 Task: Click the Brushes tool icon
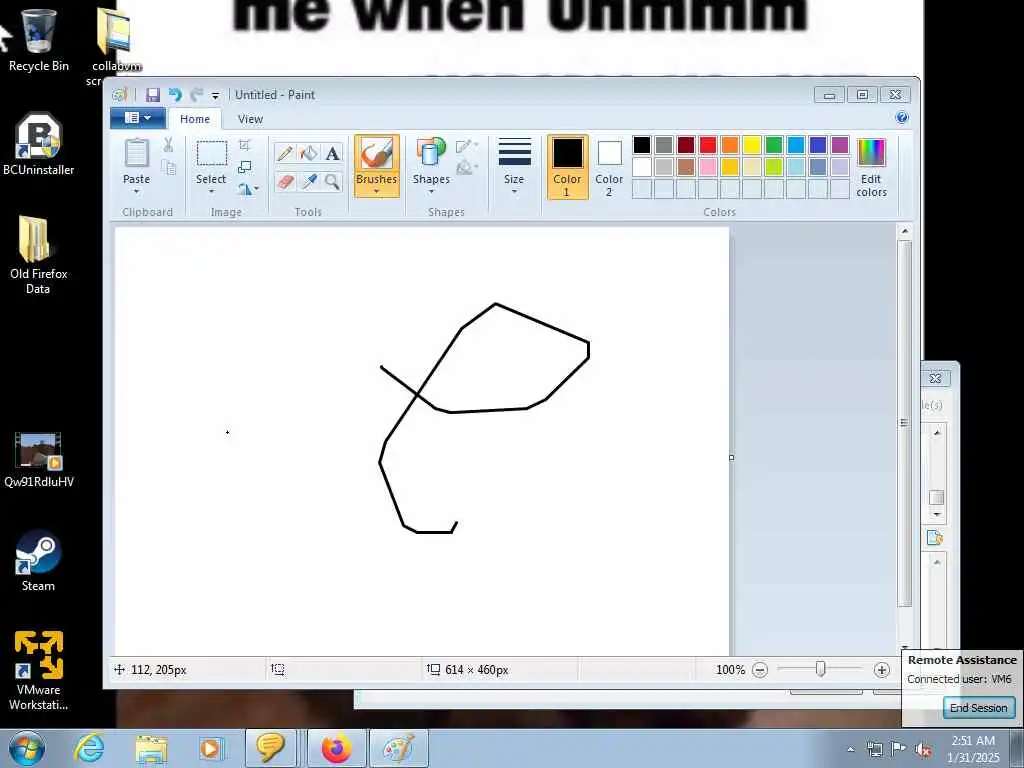tap(377, 154)
